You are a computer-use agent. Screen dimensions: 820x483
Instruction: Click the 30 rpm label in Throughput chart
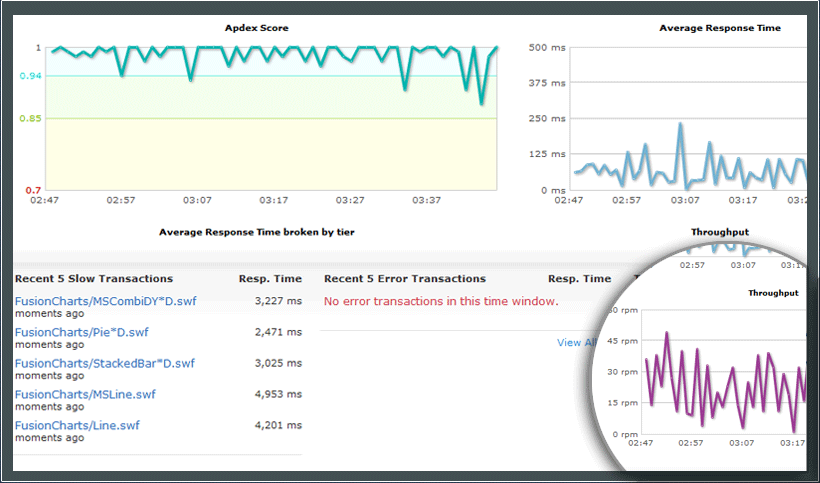[624, 372]
